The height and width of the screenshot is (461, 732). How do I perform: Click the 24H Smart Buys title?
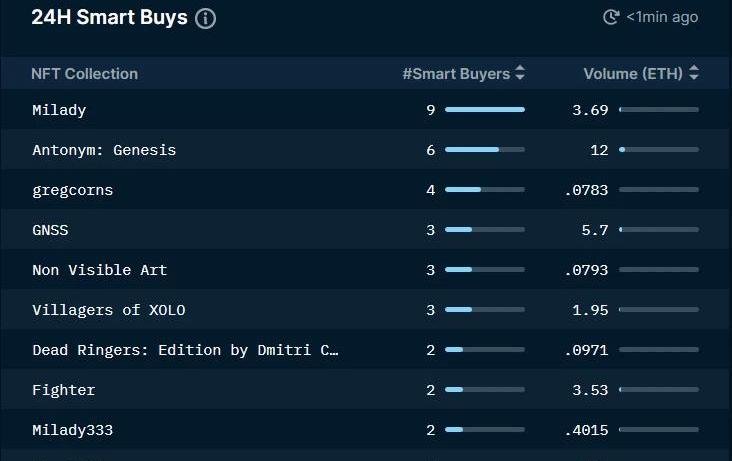[x=109, y=18]
